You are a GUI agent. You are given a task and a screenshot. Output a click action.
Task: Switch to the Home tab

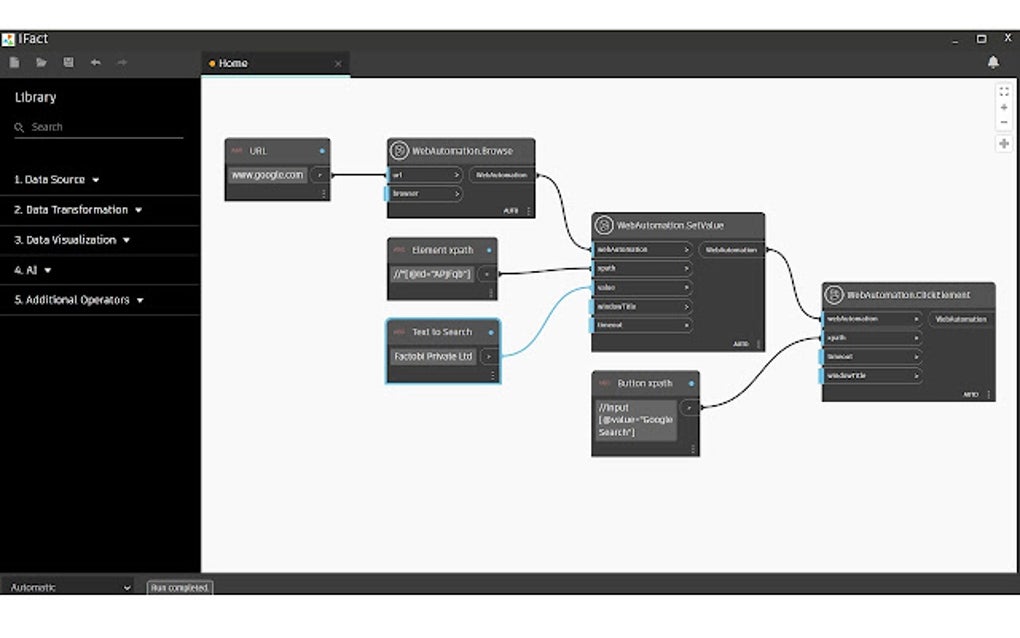[231, 63]
